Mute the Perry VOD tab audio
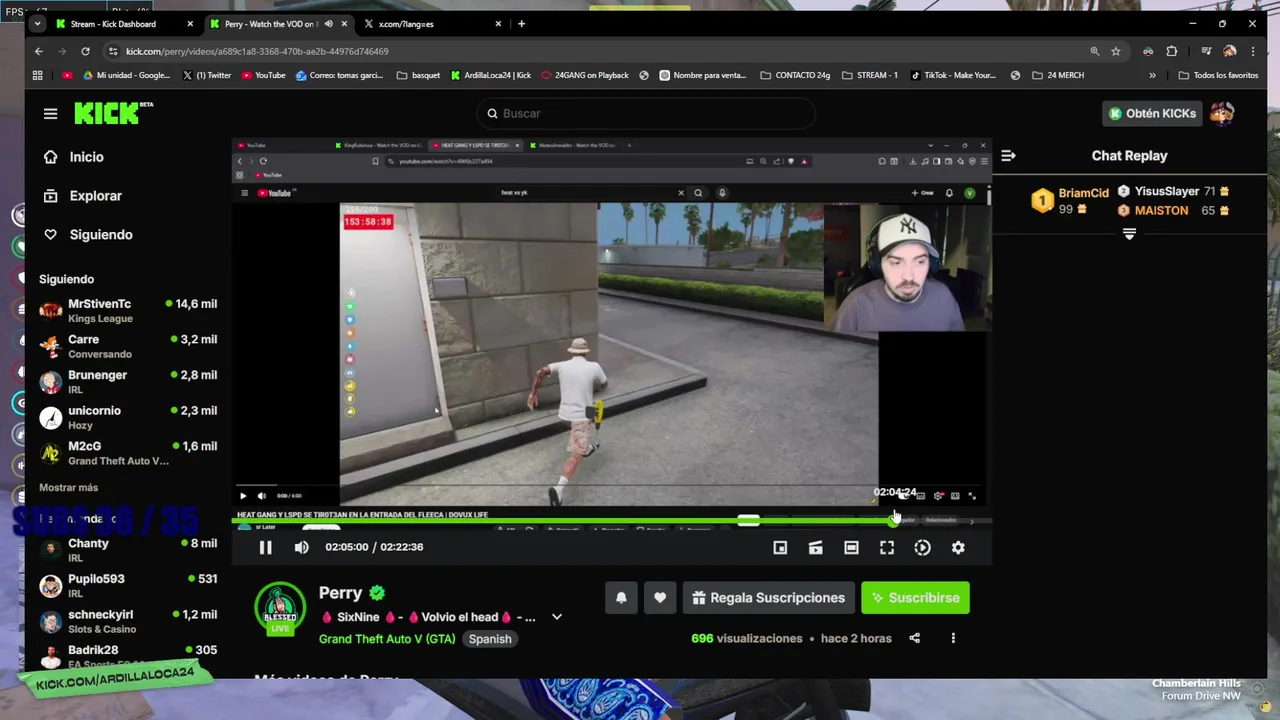Image resolution: width=1280 pixels, height=720 pixels. tap(329, 24)
